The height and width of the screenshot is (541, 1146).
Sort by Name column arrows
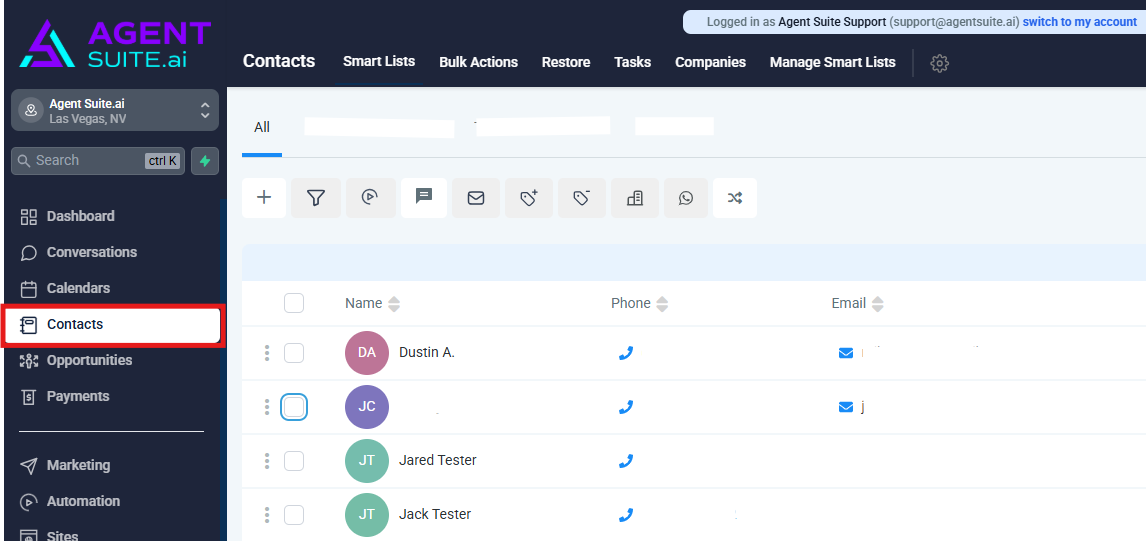[x=394, y=304]
